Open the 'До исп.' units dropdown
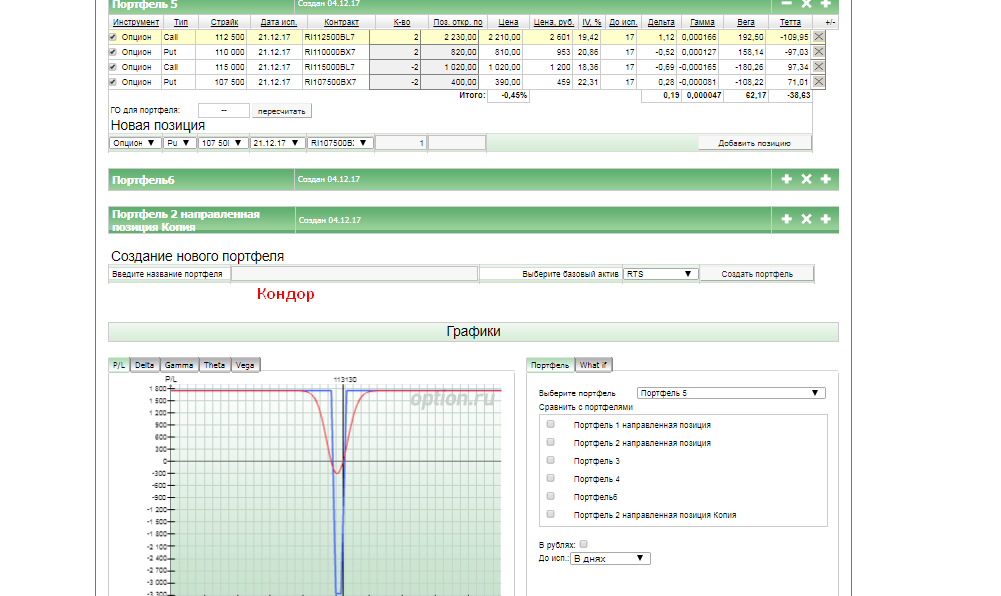 (x=610, y=559)
